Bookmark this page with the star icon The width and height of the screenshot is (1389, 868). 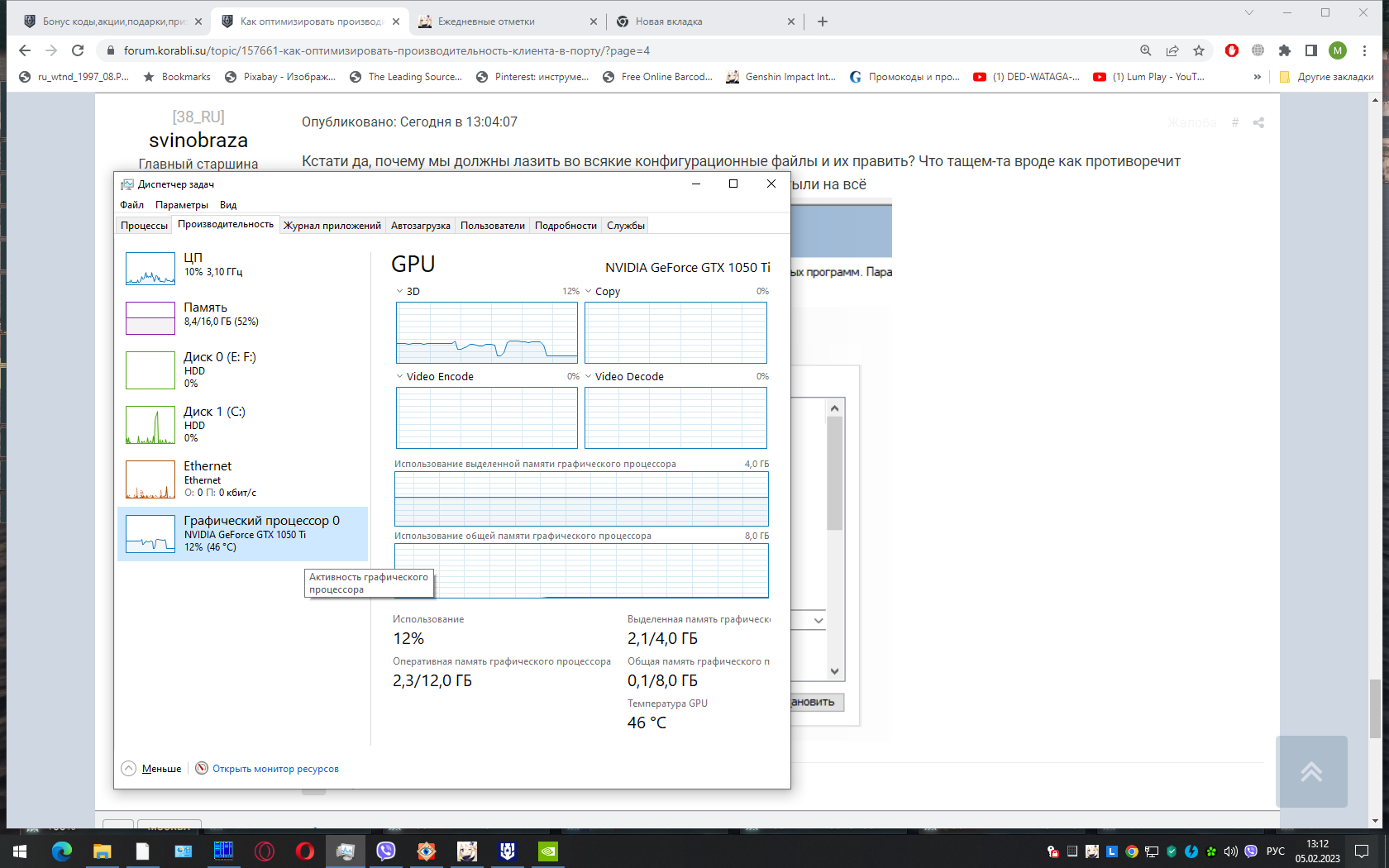(1199, 50)
